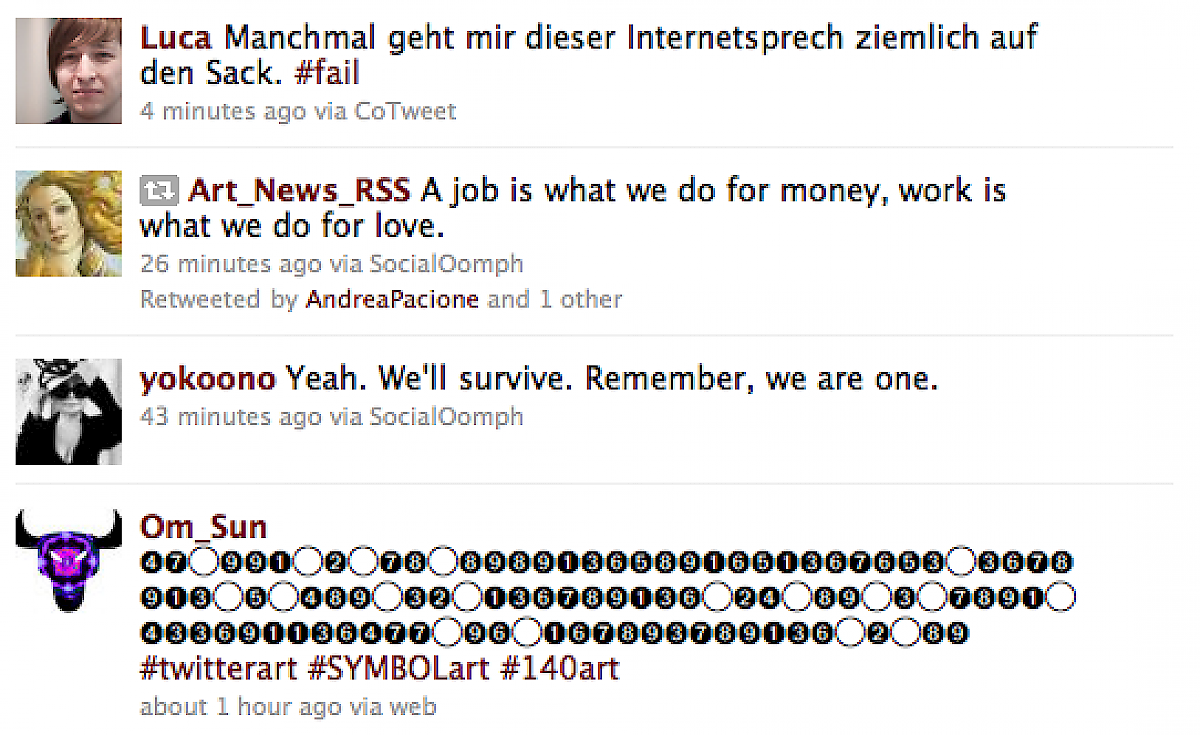Viewport: 1200px width, 735px height.
Task: Click the Art_News_RSS Venus painting avatar
Action: pyautogui.click(x=68, y=223)
